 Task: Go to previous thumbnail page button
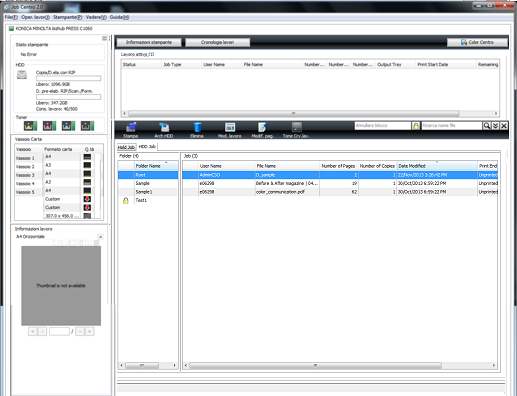pyautogui.click(x=42, y=331)
